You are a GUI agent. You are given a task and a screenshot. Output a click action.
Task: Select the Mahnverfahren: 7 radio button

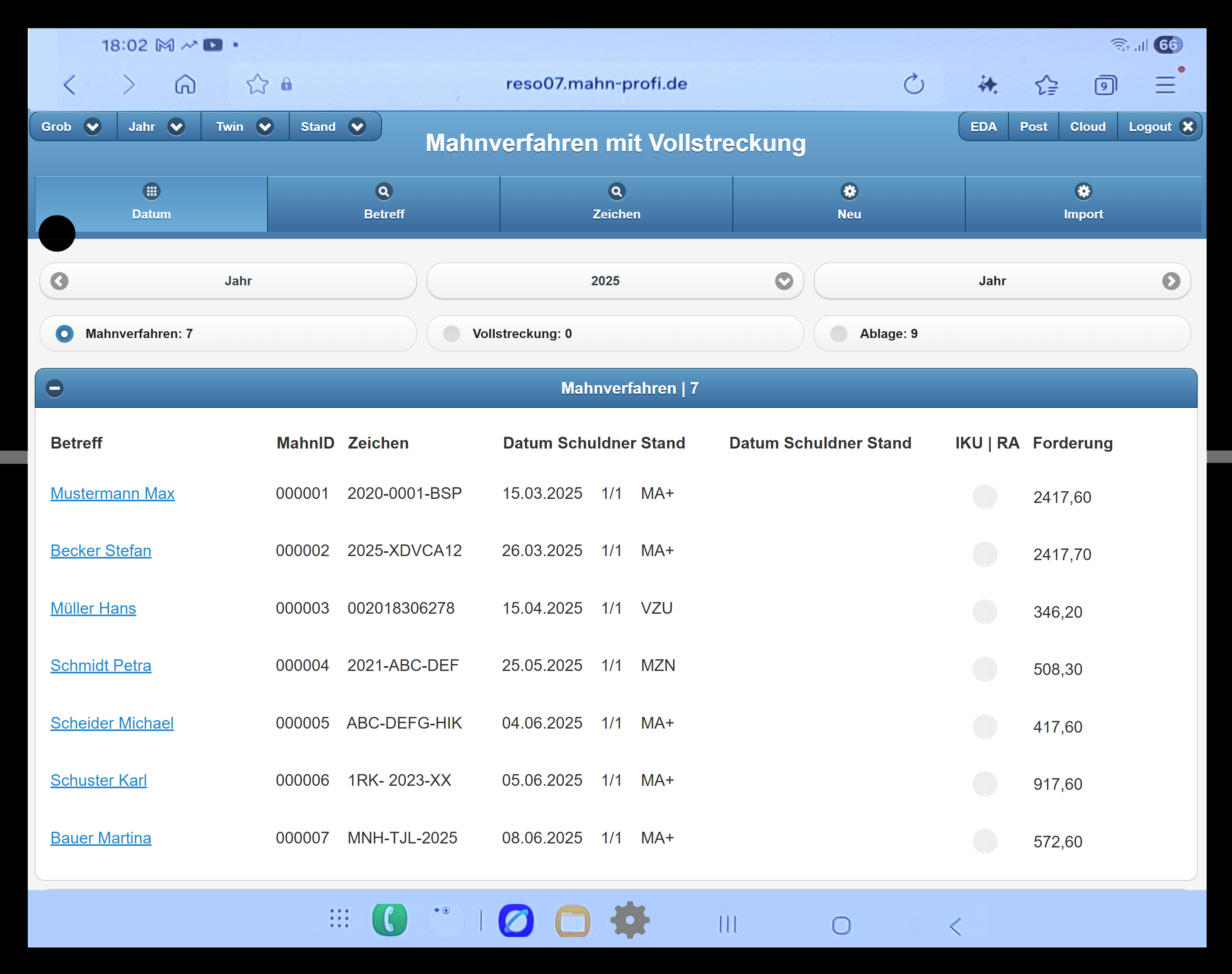point(64,334)
